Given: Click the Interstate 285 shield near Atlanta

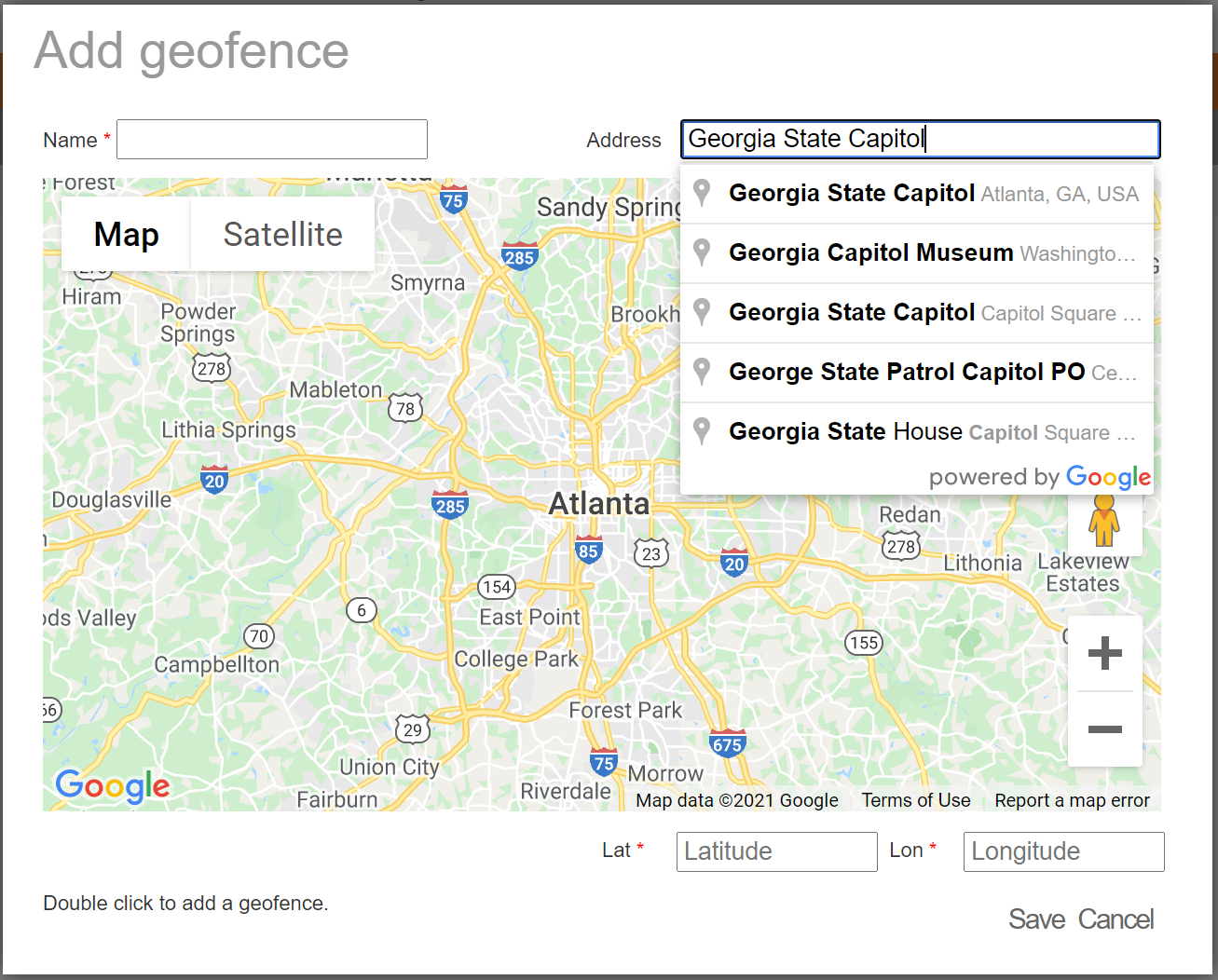Looking at the screenshot, I should [x=450, y=505].
